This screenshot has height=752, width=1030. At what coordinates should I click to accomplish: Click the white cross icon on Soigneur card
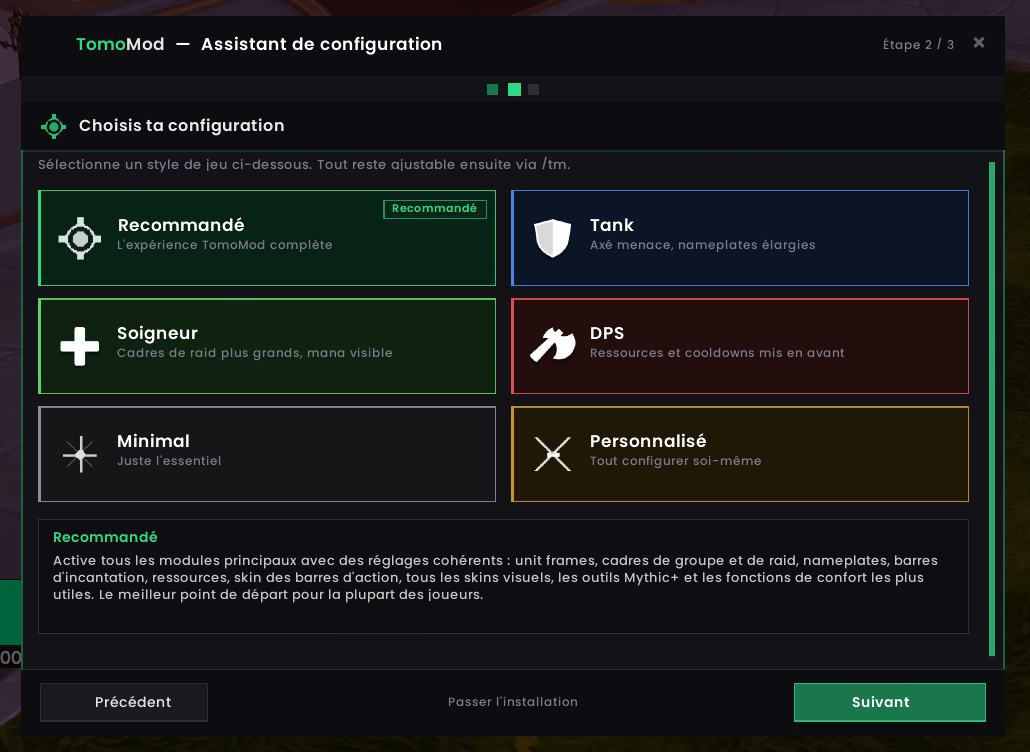[79, 346]
